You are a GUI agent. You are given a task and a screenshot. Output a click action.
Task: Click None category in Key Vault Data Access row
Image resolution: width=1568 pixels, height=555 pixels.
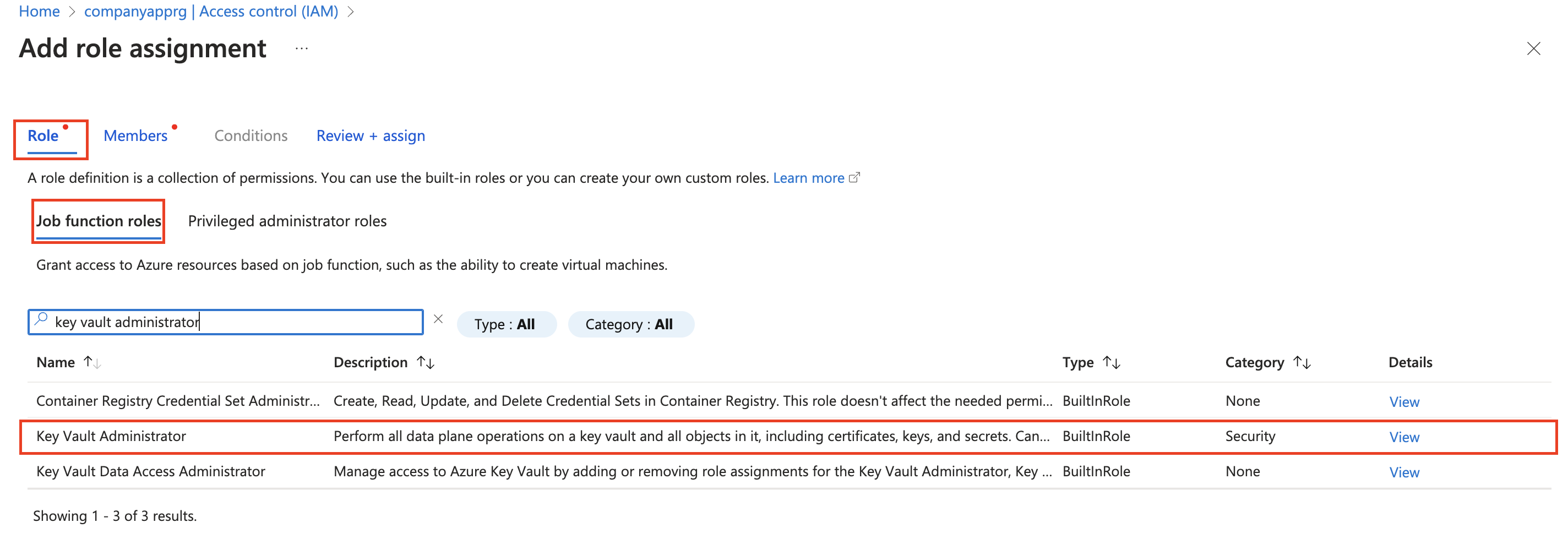(x=1243, y=472)
